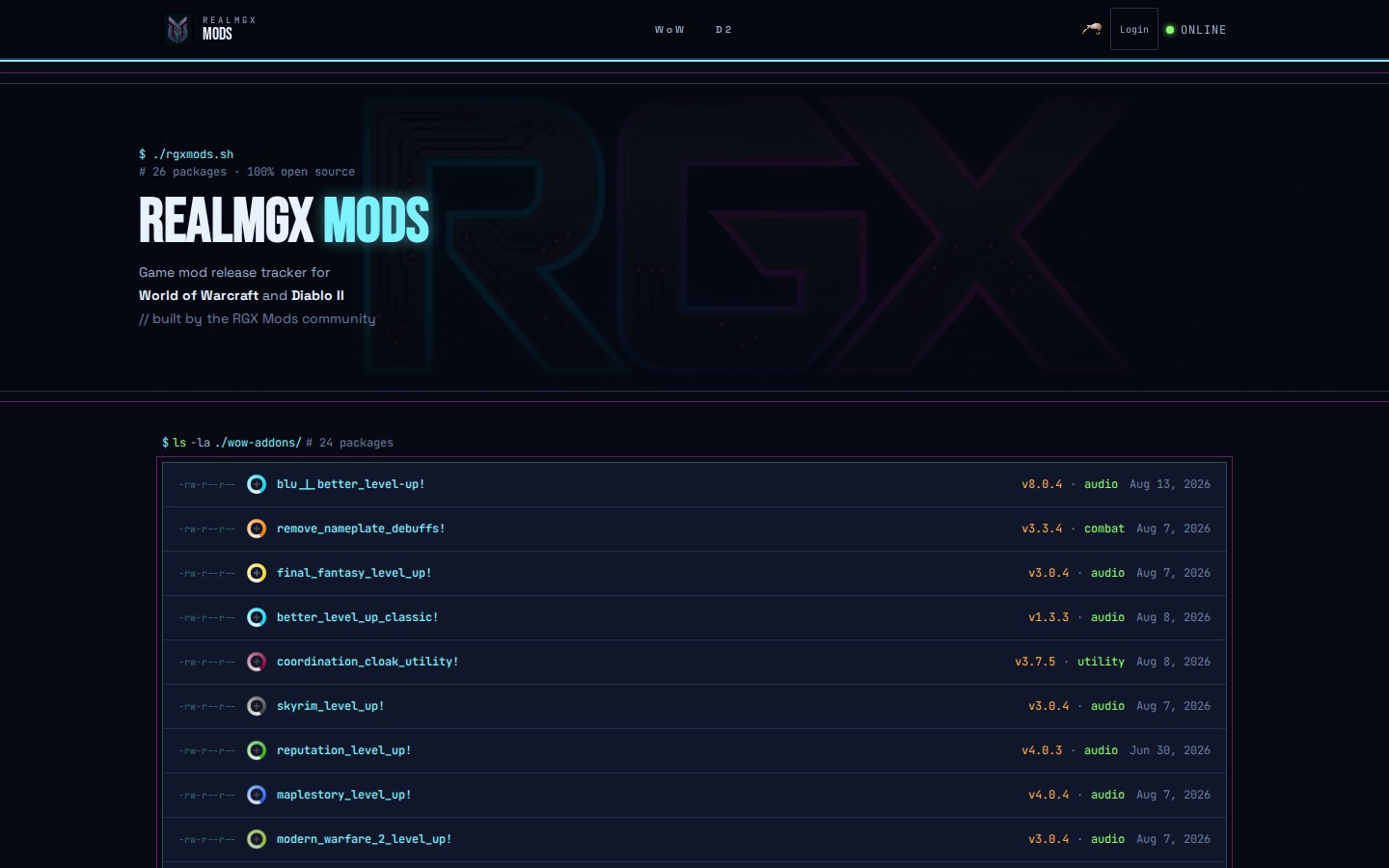Click the small creature icon beside Login

1092,29
